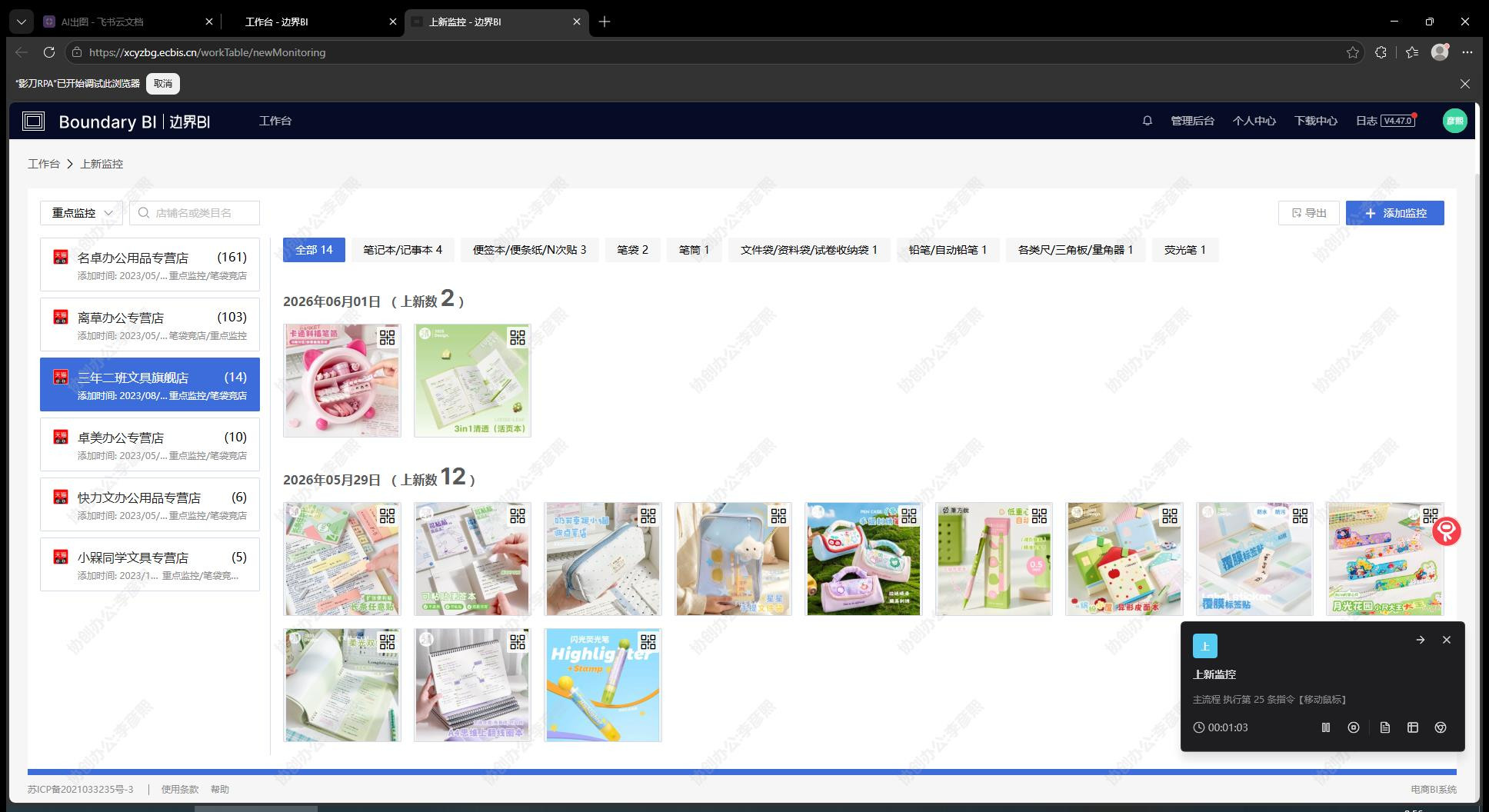Click the browser address bar URL
This screenshot has width=1489, height=812.
pos(208,52)
